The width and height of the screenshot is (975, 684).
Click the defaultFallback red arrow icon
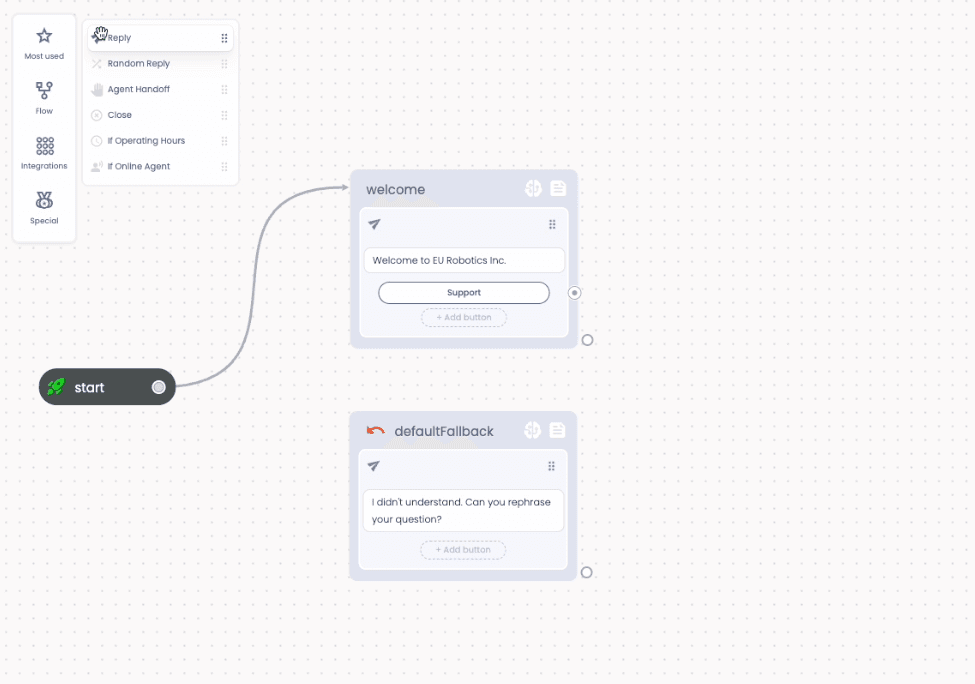click(376, 430)
